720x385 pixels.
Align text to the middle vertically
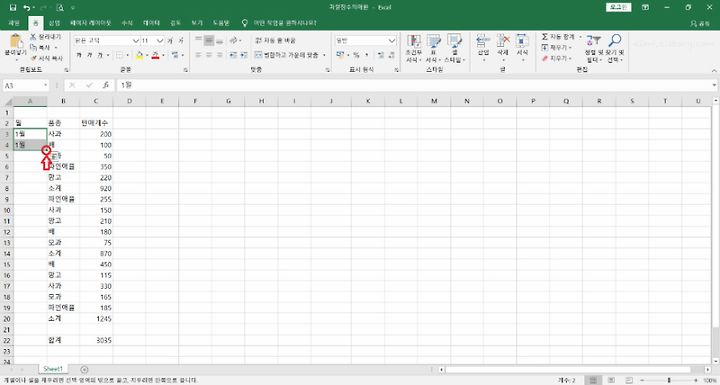pyautogui.click(x=209, y=40)
